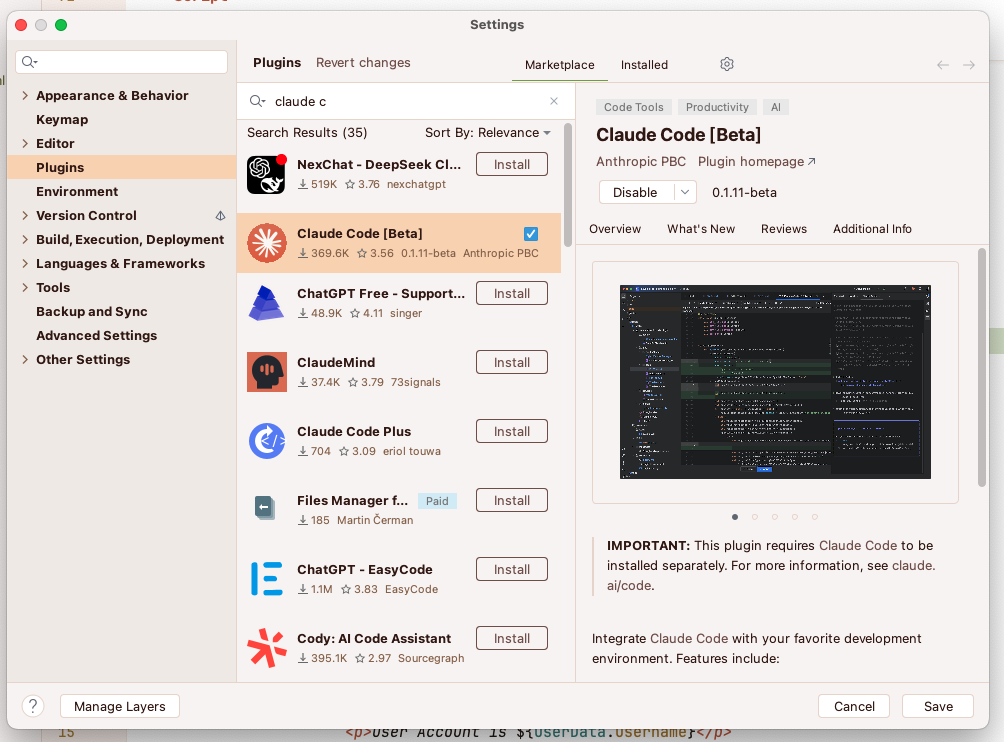Click Manage Layers button
Image resolution: width=1004 pixels, height=742 pixels.
[x=120, y=706]
